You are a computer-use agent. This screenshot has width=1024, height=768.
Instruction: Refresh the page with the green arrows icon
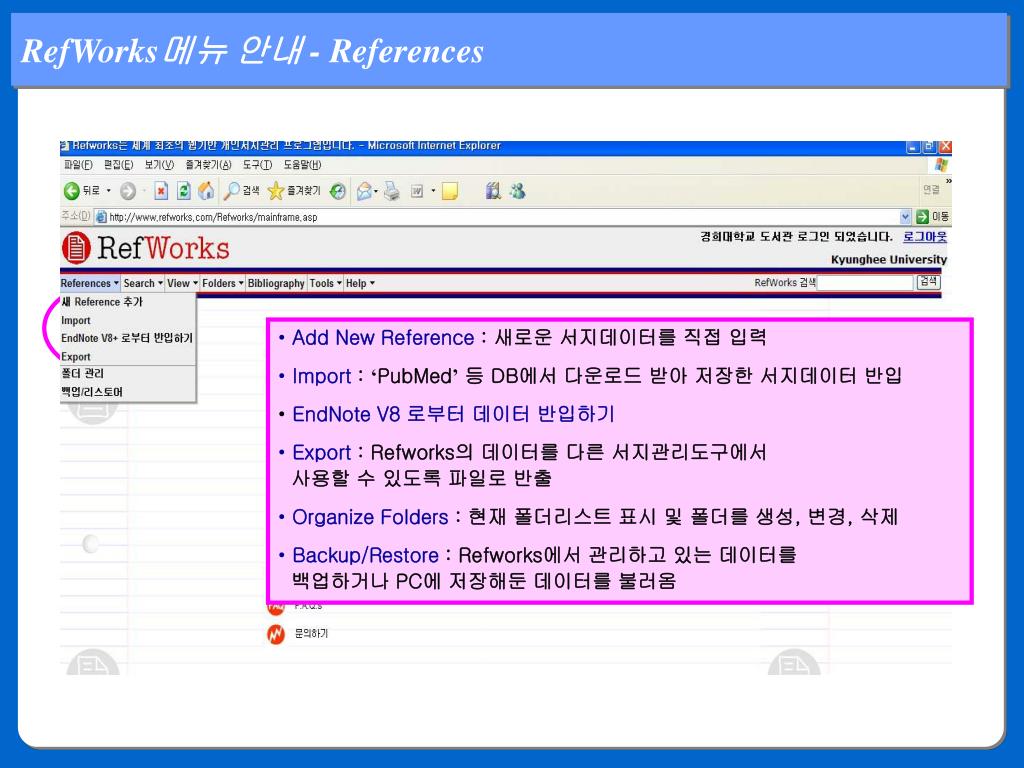tap(184, 191)
